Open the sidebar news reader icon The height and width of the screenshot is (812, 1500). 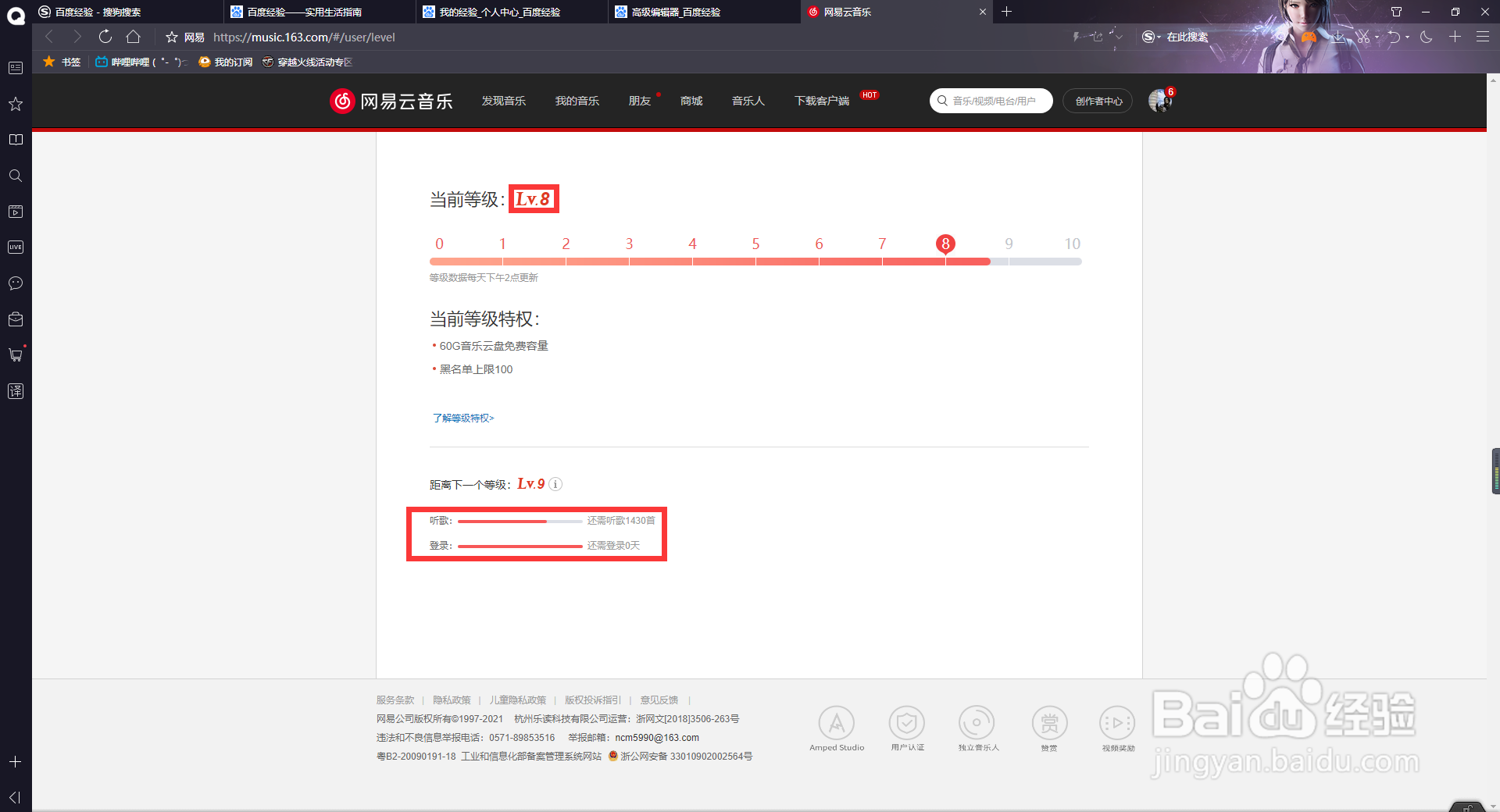(16, 68)
